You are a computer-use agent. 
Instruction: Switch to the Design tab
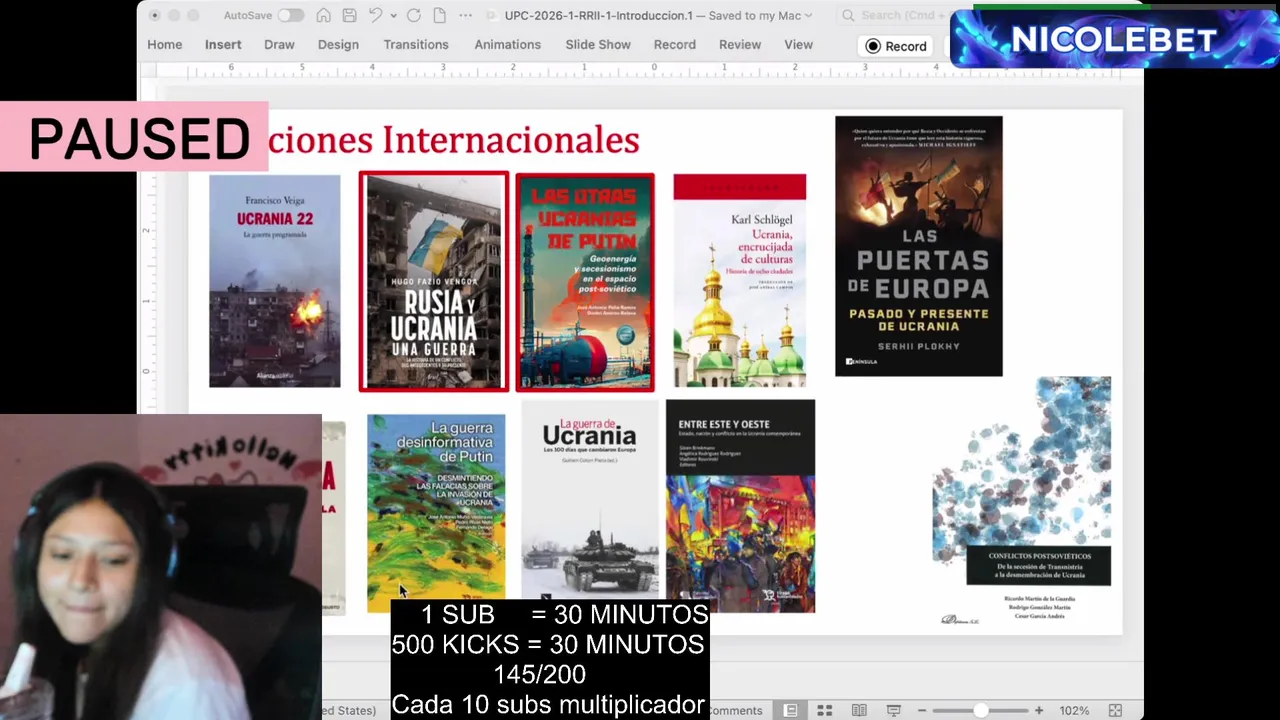click(338, 44)
